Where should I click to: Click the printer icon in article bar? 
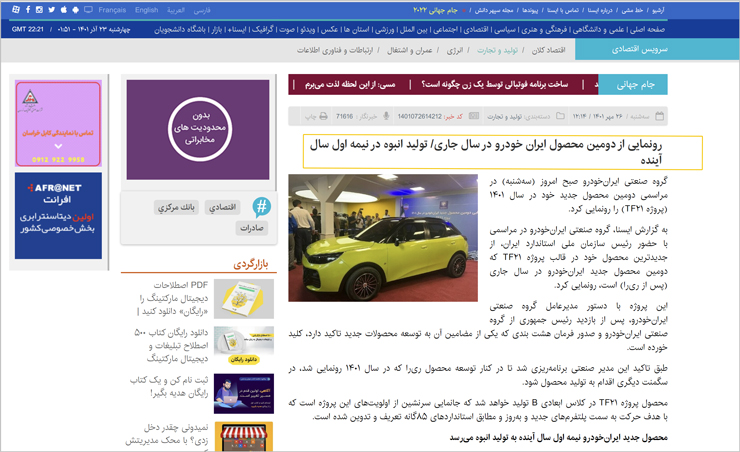(322, 116)
